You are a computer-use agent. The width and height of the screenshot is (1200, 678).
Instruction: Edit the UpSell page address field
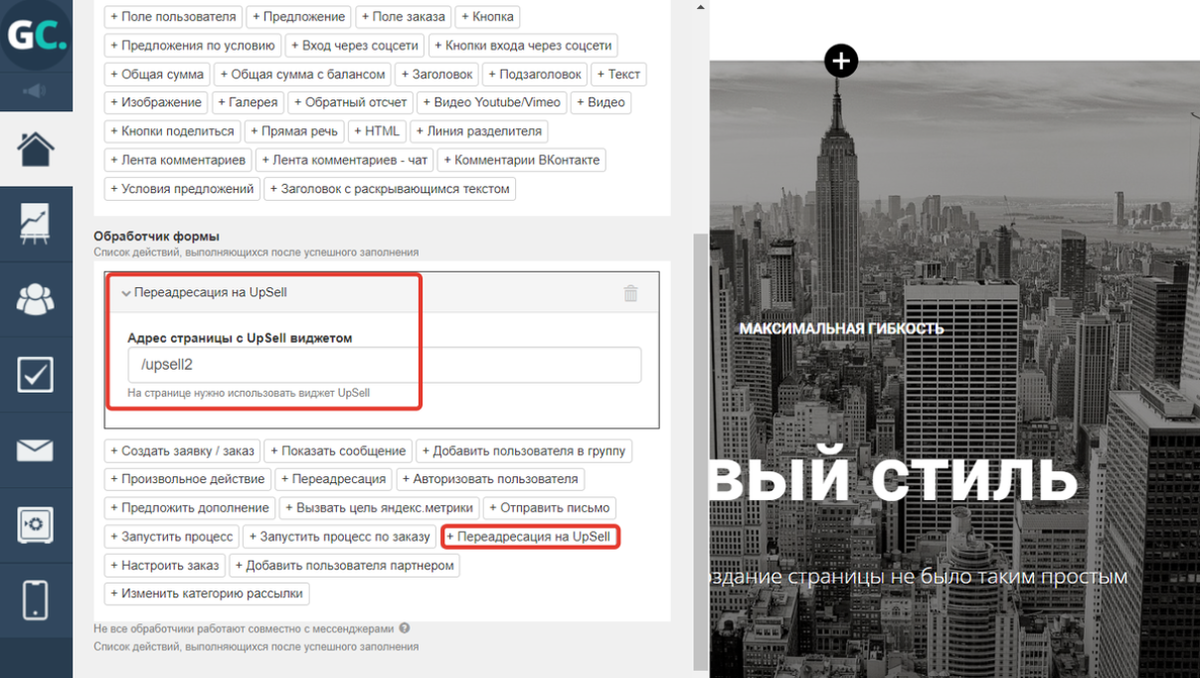384,364
